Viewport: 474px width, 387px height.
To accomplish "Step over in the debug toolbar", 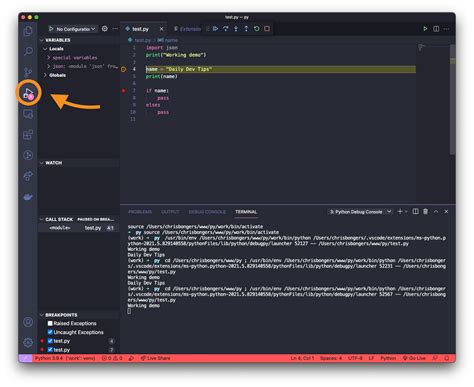I will point(226,29).
